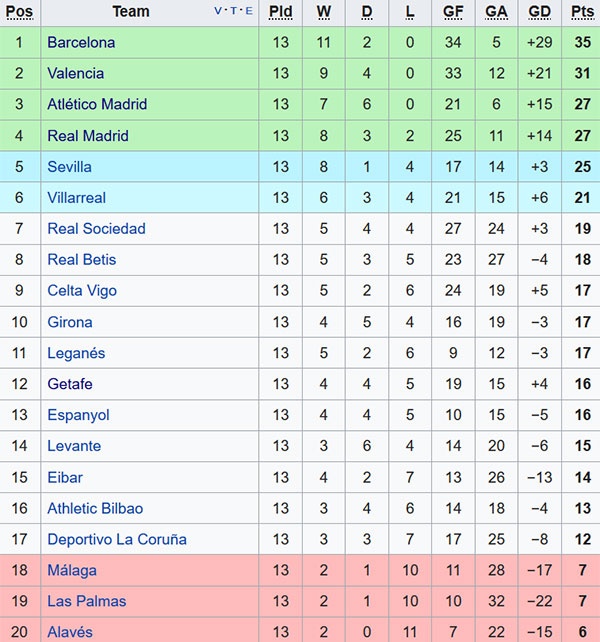This screenshot has width=600, height=642.
Task: Click the Sevilla team link
Action: (69, 167)
